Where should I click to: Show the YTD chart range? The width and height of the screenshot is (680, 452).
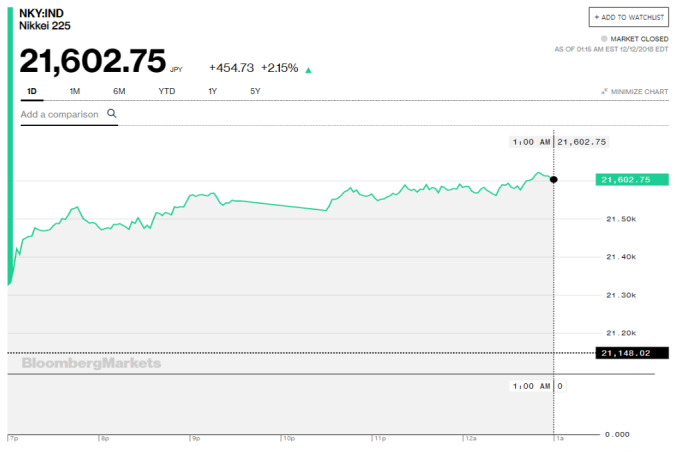(x=167, y=91)
